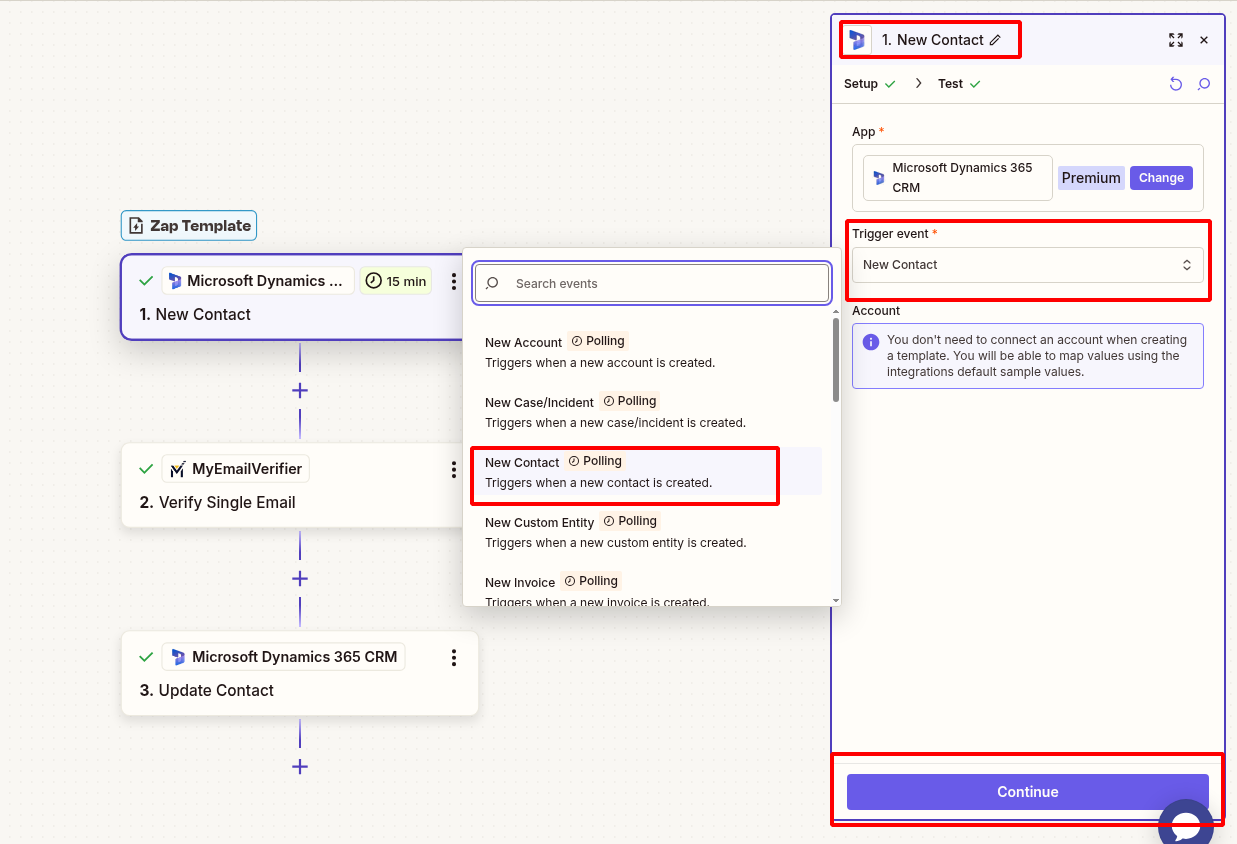Open search using the magnifier icon in trigger panel
The width and height of the screenshot is (1237, 844).
[x=1204, y=84]
